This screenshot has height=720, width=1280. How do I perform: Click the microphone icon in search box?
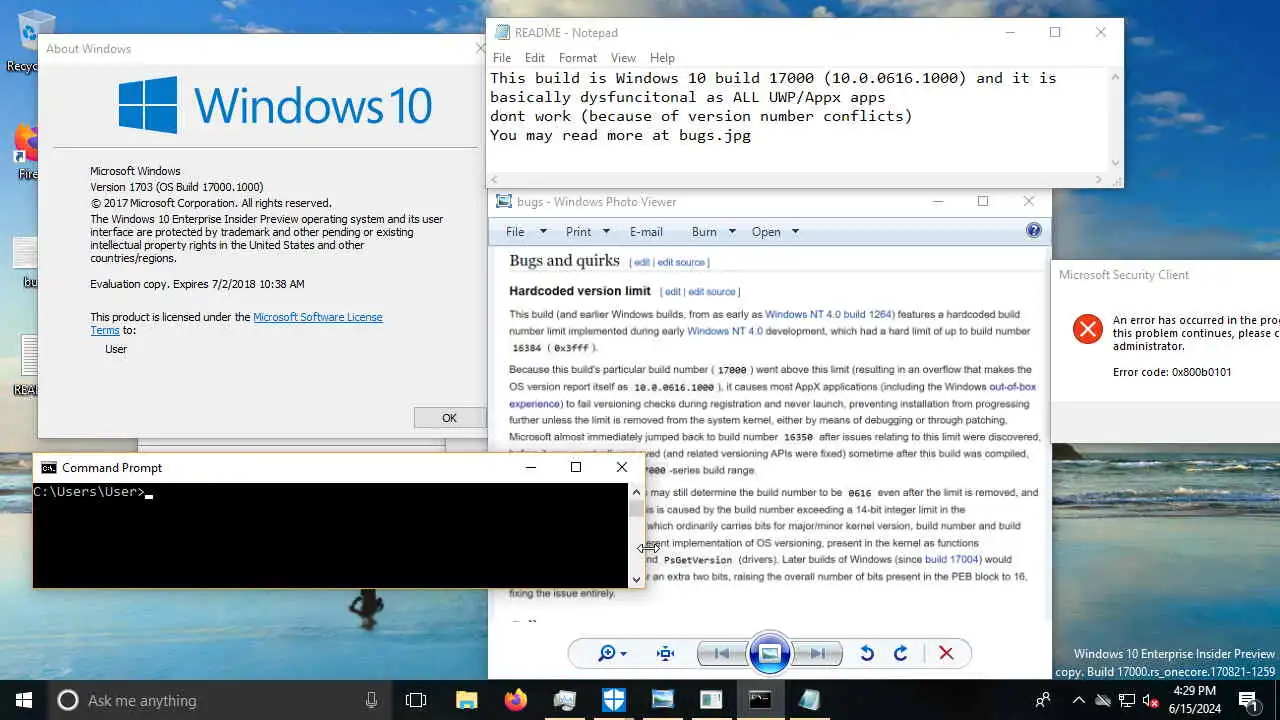pyautogui.click(x=371, y=700)
